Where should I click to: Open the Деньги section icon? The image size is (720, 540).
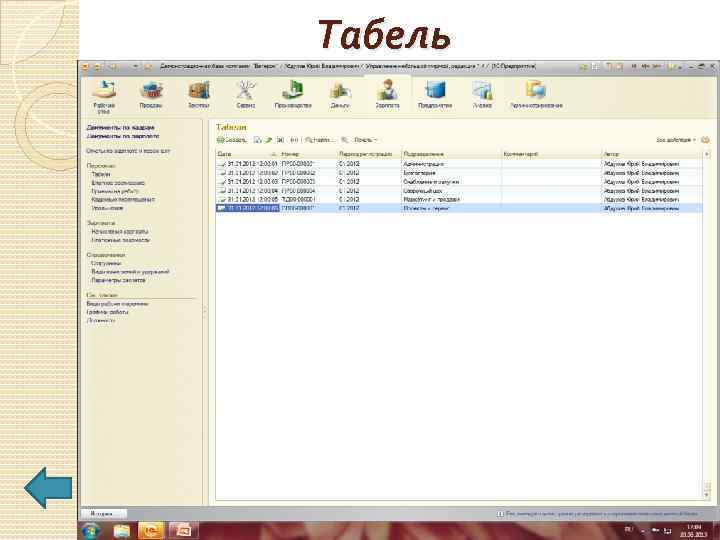click(x=340, y=95)
